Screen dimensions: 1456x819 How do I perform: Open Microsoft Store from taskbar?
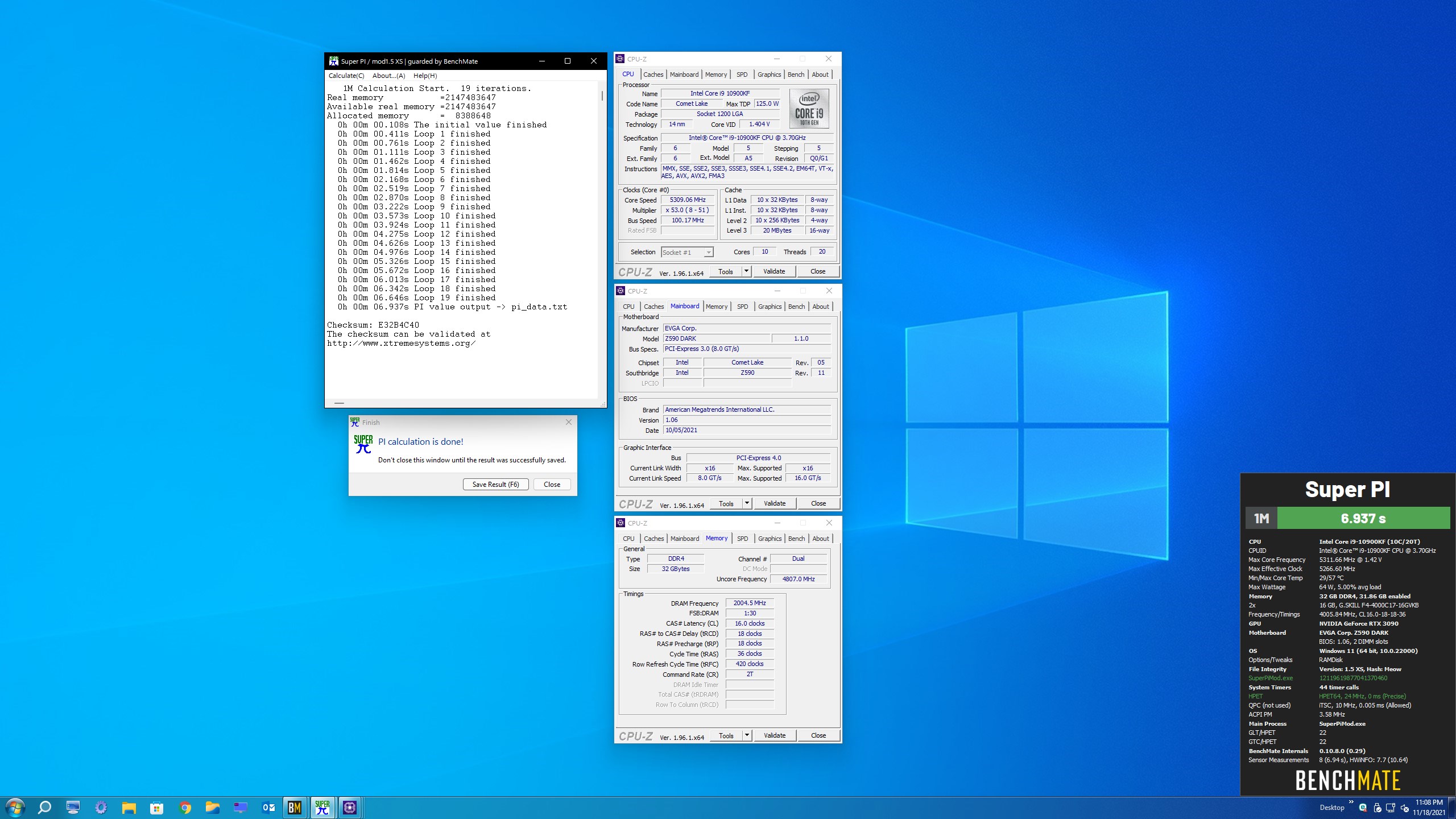(x=156, y=807)
